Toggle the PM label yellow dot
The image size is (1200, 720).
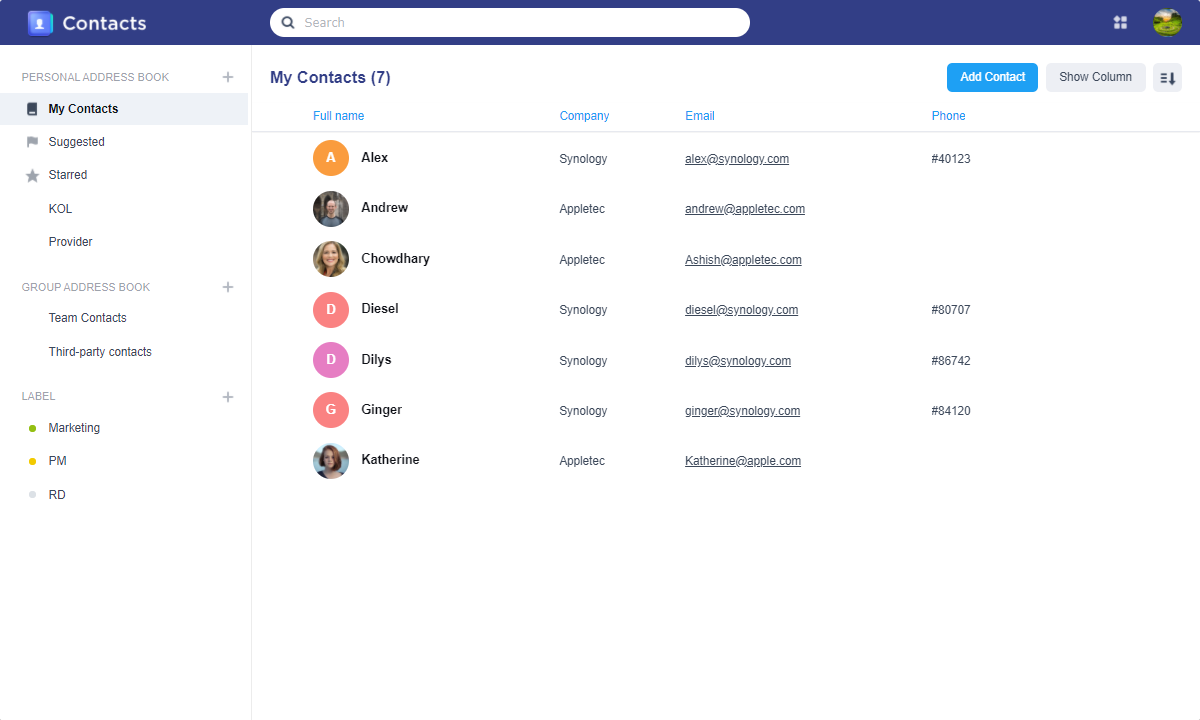coord(31,460)
